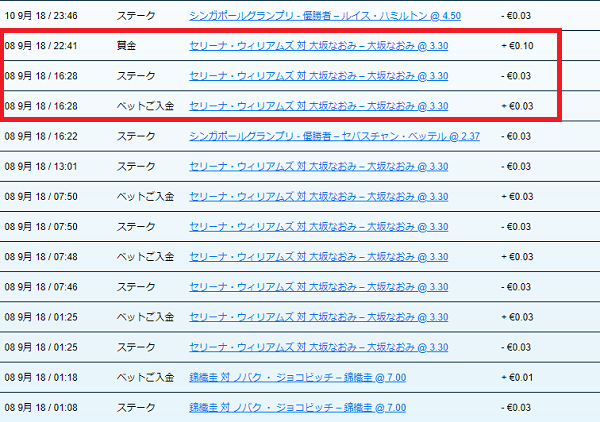Open the 錦織圭 @ 7.00 link in the 01:18 row
This screenshot has width=600, height=422.
298,377
